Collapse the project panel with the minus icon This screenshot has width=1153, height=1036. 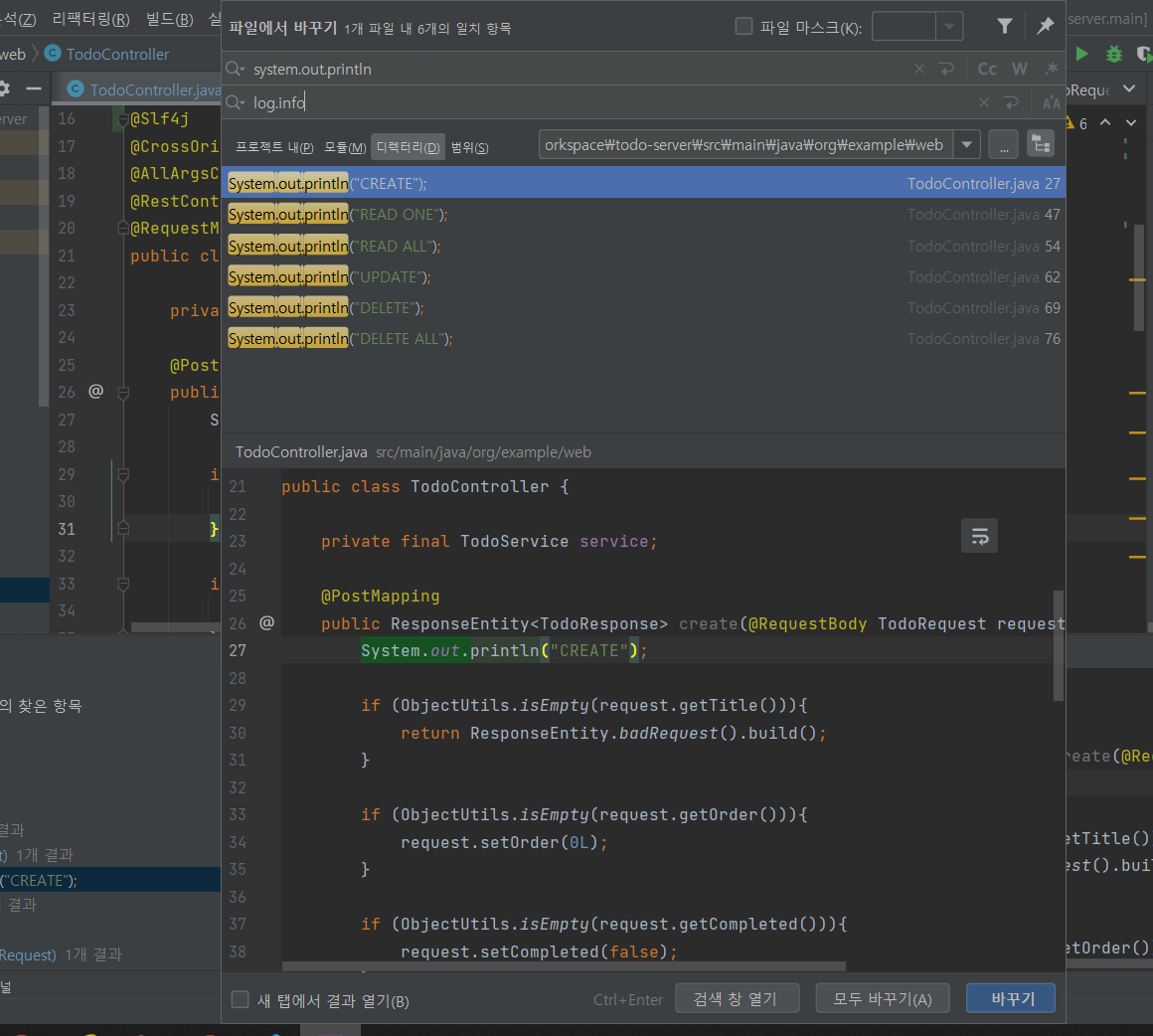pyautogui.click(x=33, y=89)
